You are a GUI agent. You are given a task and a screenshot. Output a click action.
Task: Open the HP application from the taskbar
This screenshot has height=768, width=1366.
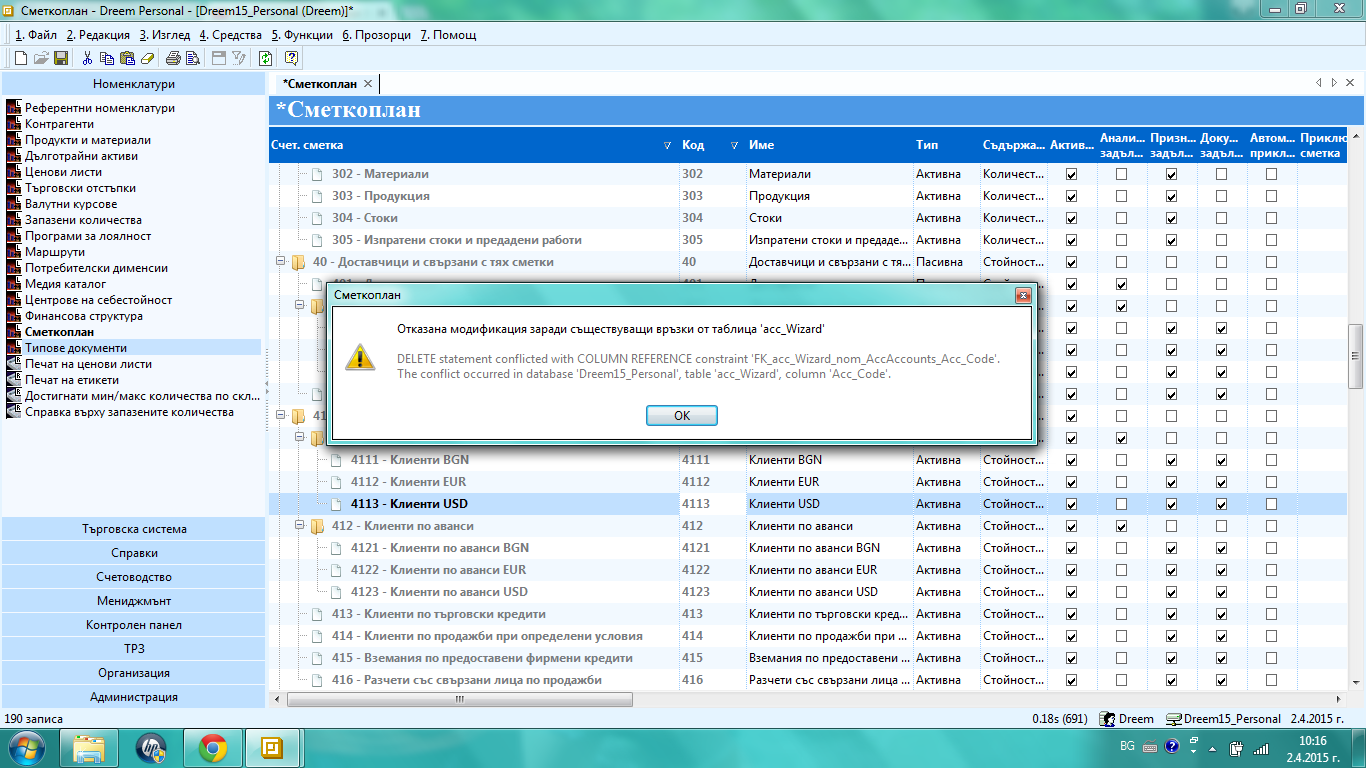pos(151,748)
